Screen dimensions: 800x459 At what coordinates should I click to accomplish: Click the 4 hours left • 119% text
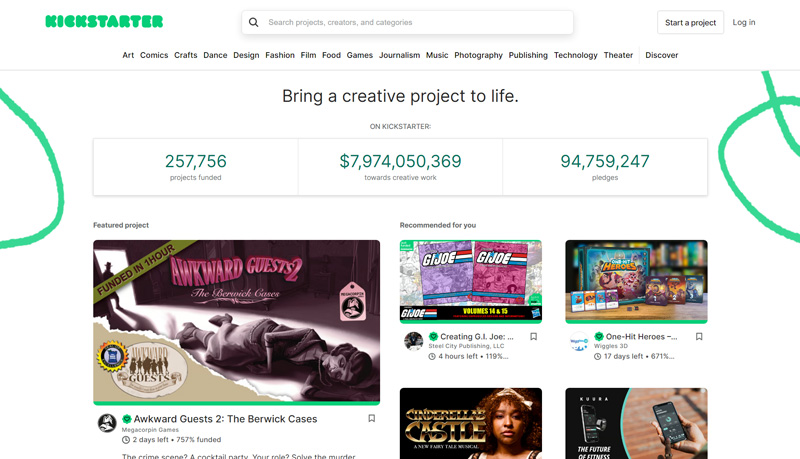pyautogui.click(x=473, y=356)
